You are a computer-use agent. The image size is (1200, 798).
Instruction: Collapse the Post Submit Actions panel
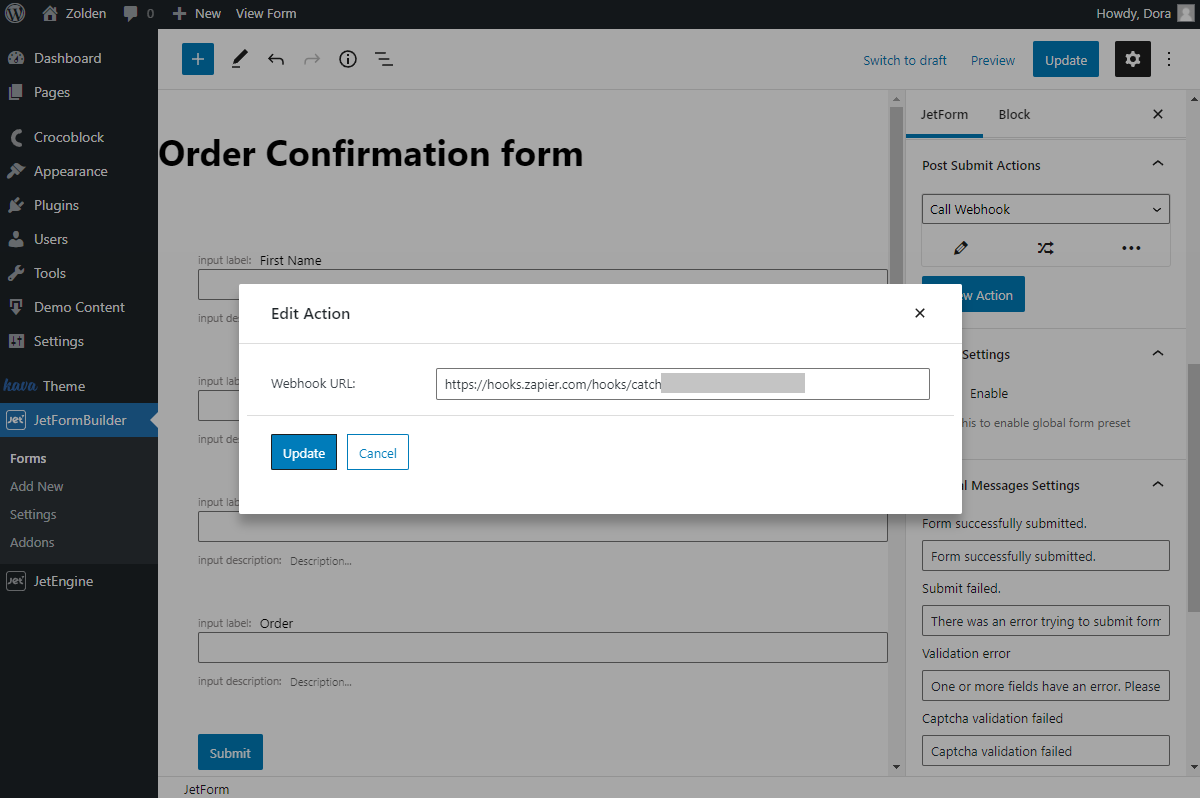[1158, 165]
